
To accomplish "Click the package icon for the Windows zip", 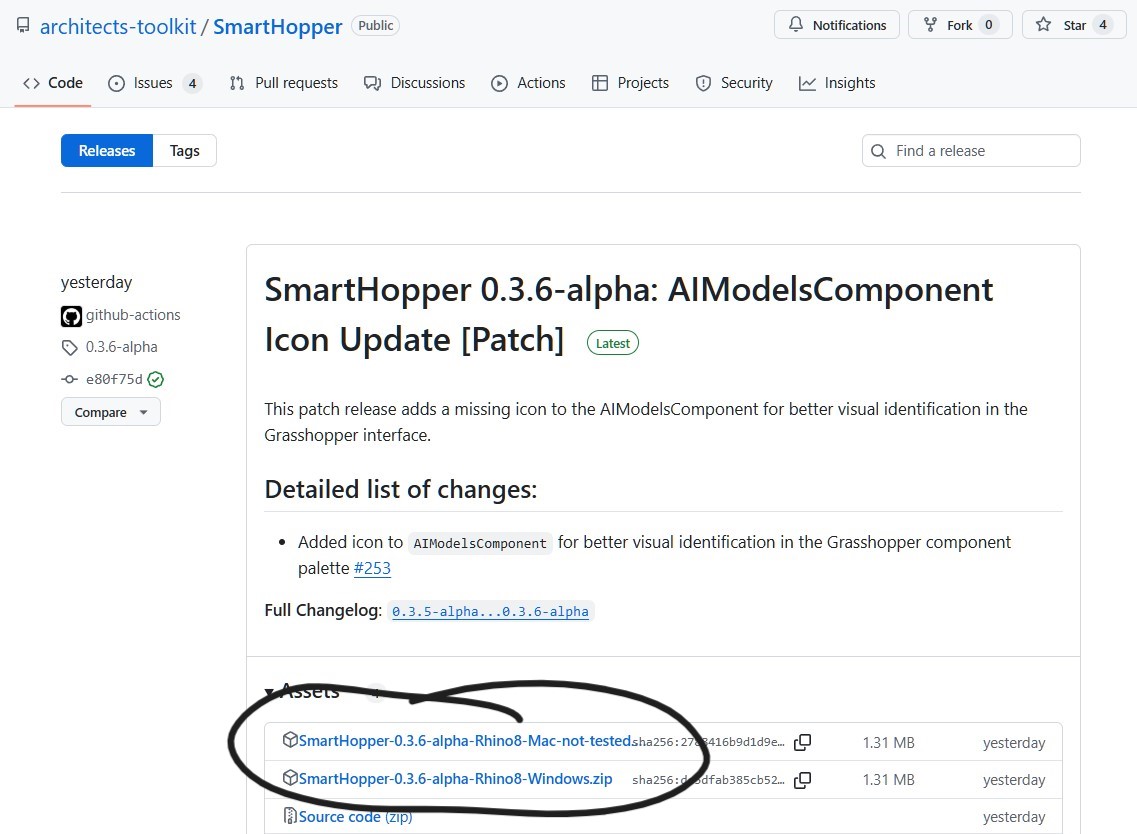I will point(290,780).
